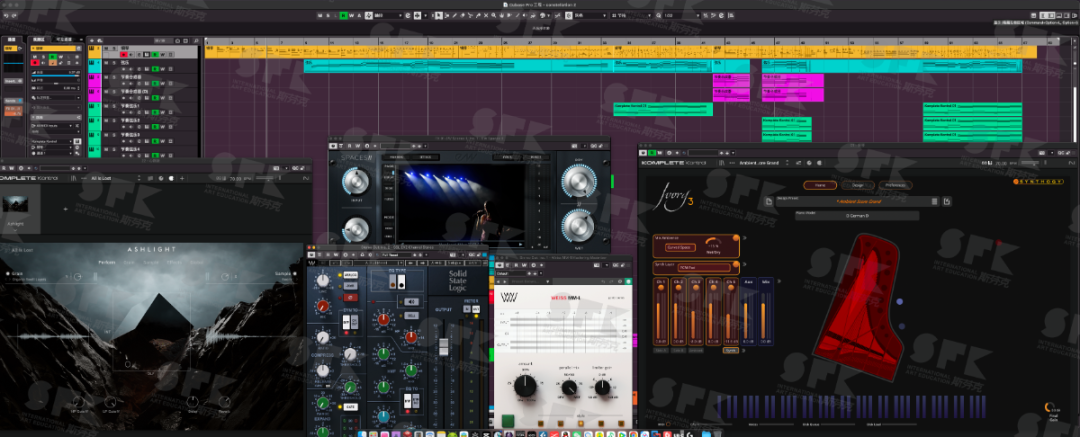Click the green square button in Weiss MM-1
The image size is (1080, 437).
tap(508, 421)
